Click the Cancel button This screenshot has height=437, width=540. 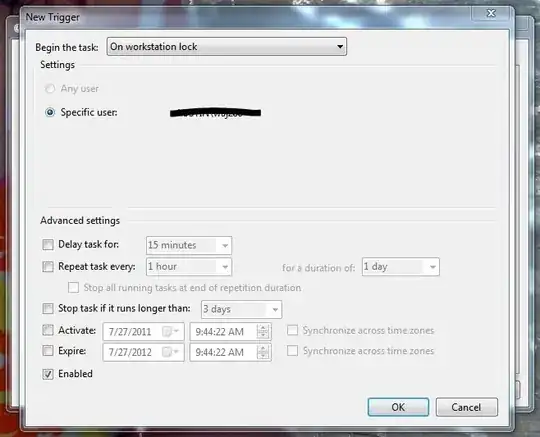[x=466, y=407]
